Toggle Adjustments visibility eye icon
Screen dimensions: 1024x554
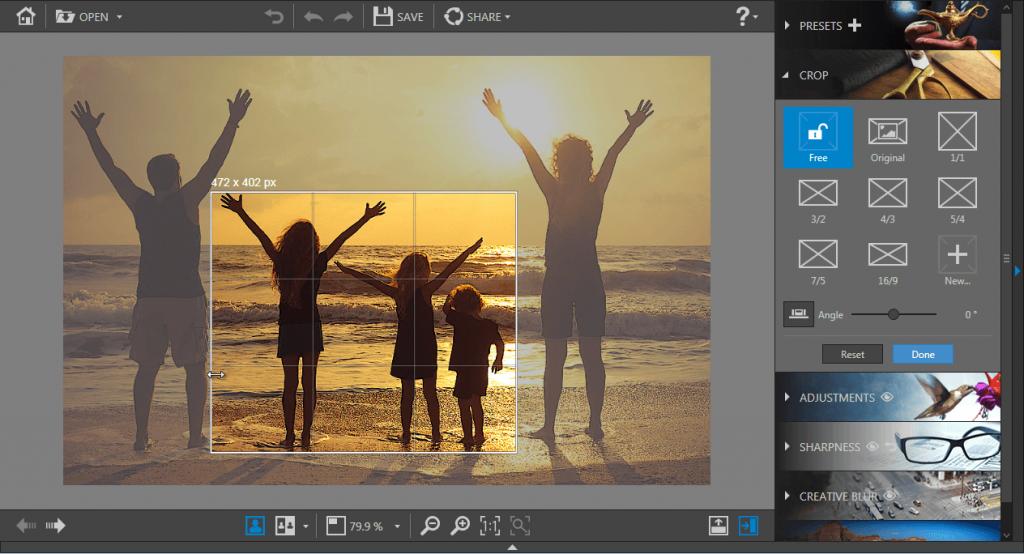point(887,398)
